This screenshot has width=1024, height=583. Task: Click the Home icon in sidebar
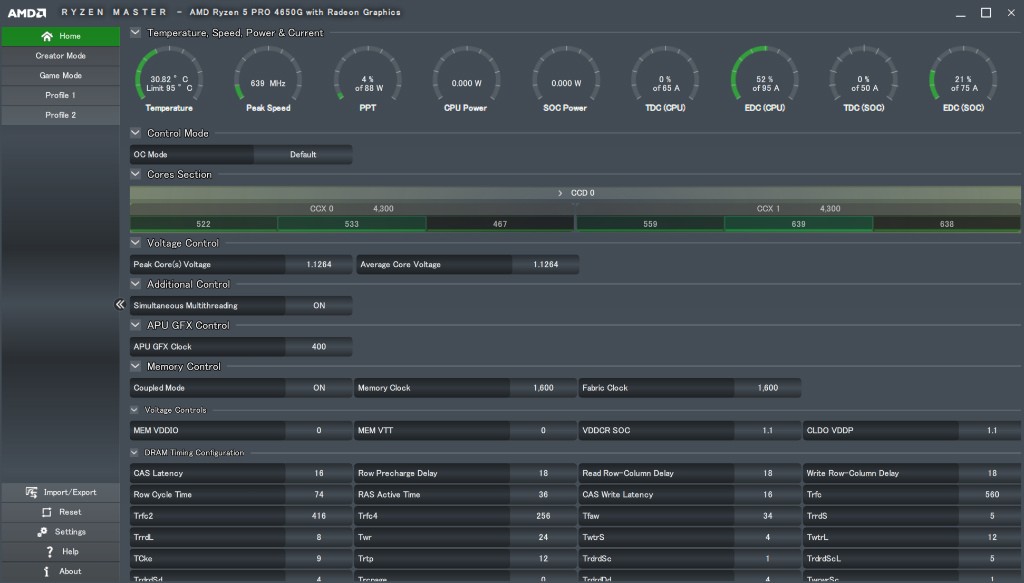coord(47,36)
